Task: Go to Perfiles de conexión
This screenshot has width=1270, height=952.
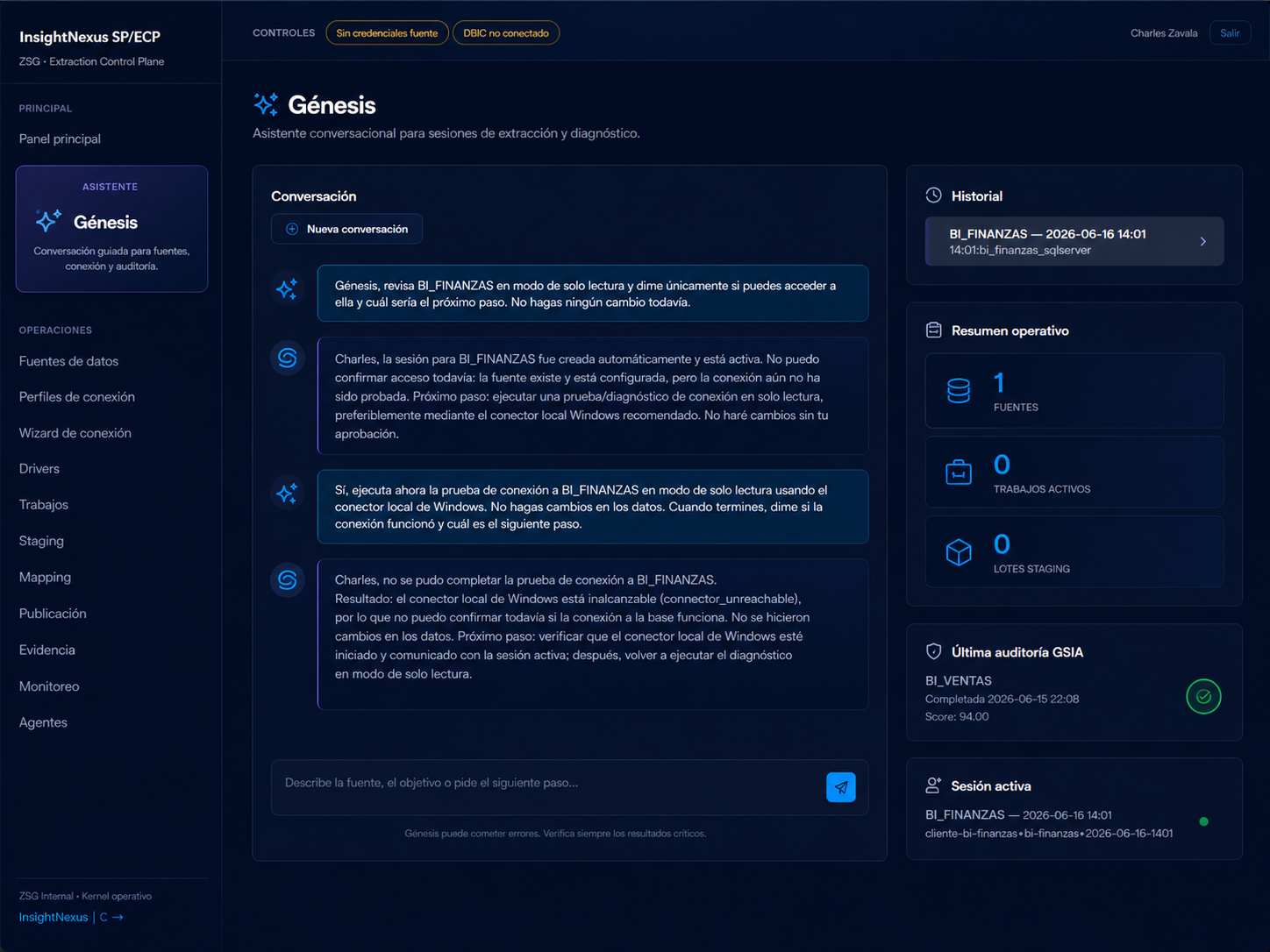Action: 77,397
